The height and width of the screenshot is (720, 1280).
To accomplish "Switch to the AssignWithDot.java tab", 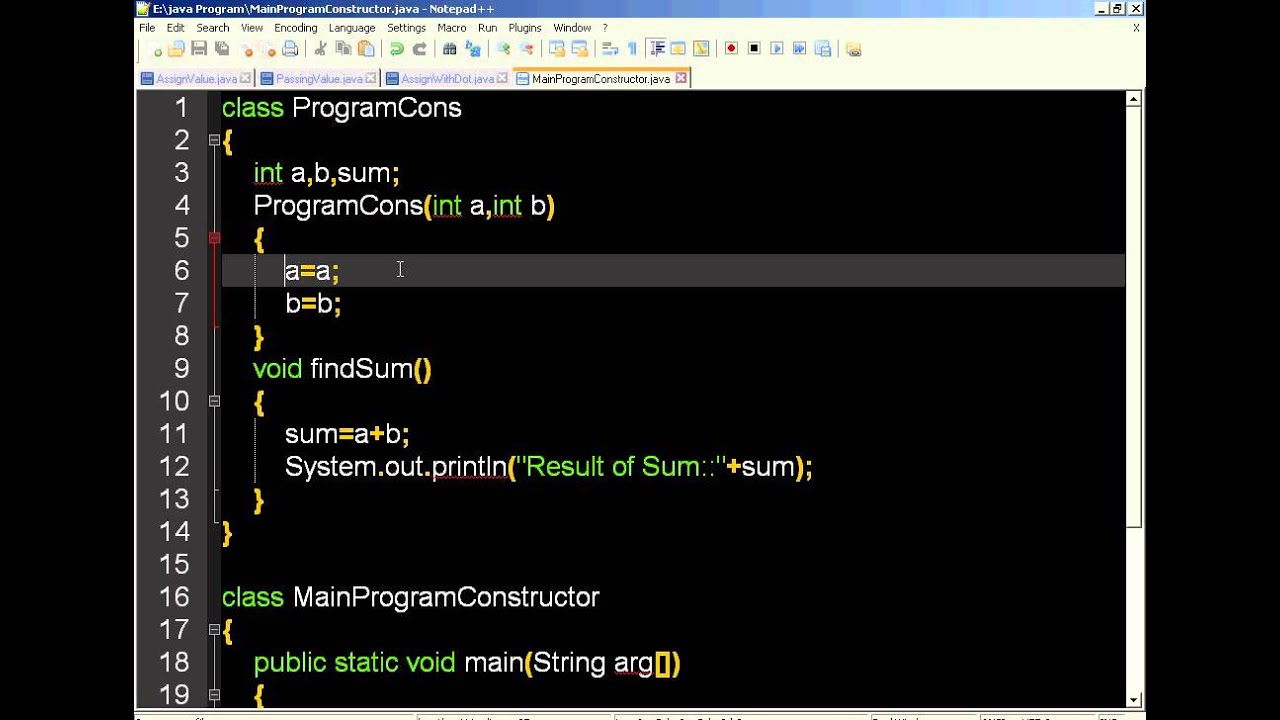I will coord(447,79).
